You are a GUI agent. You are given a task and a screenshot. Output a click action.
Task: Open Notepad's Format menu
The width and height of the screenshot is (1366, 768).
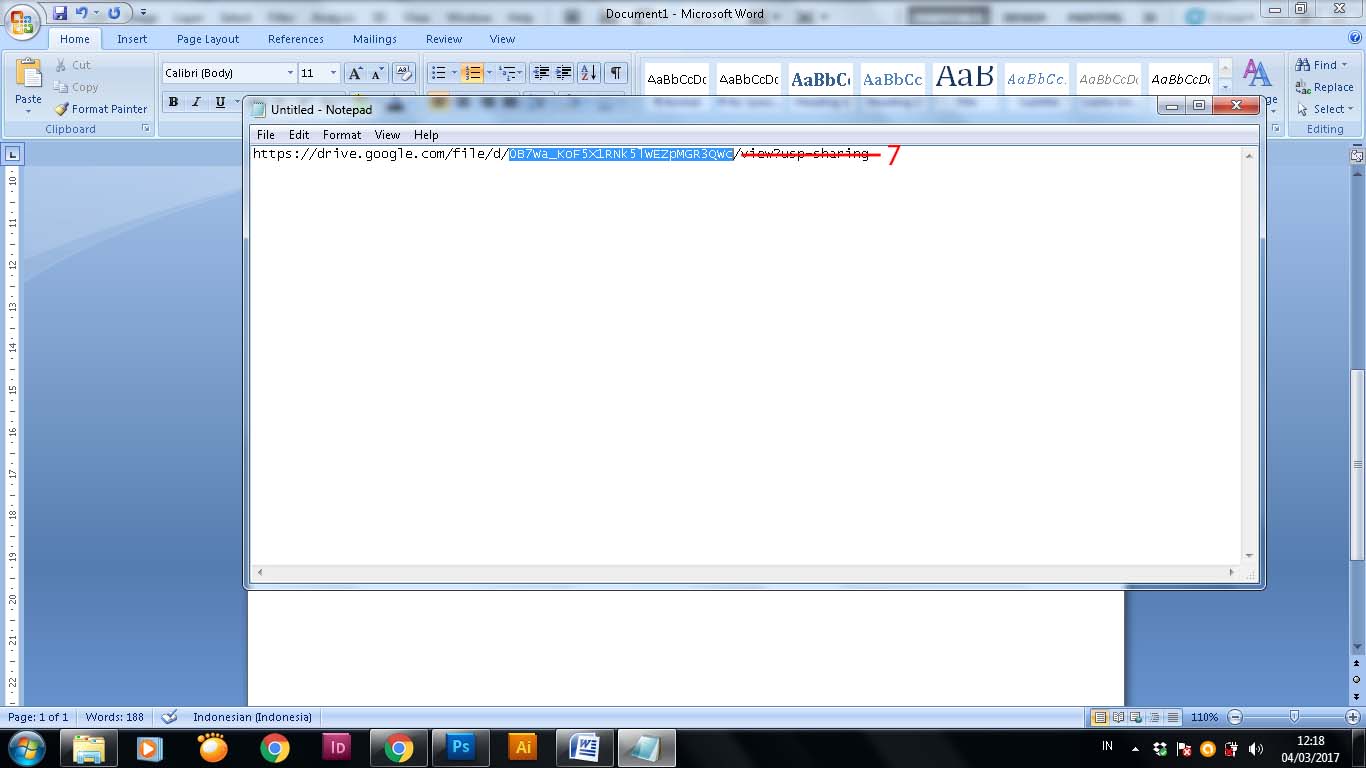click(342, 135)
